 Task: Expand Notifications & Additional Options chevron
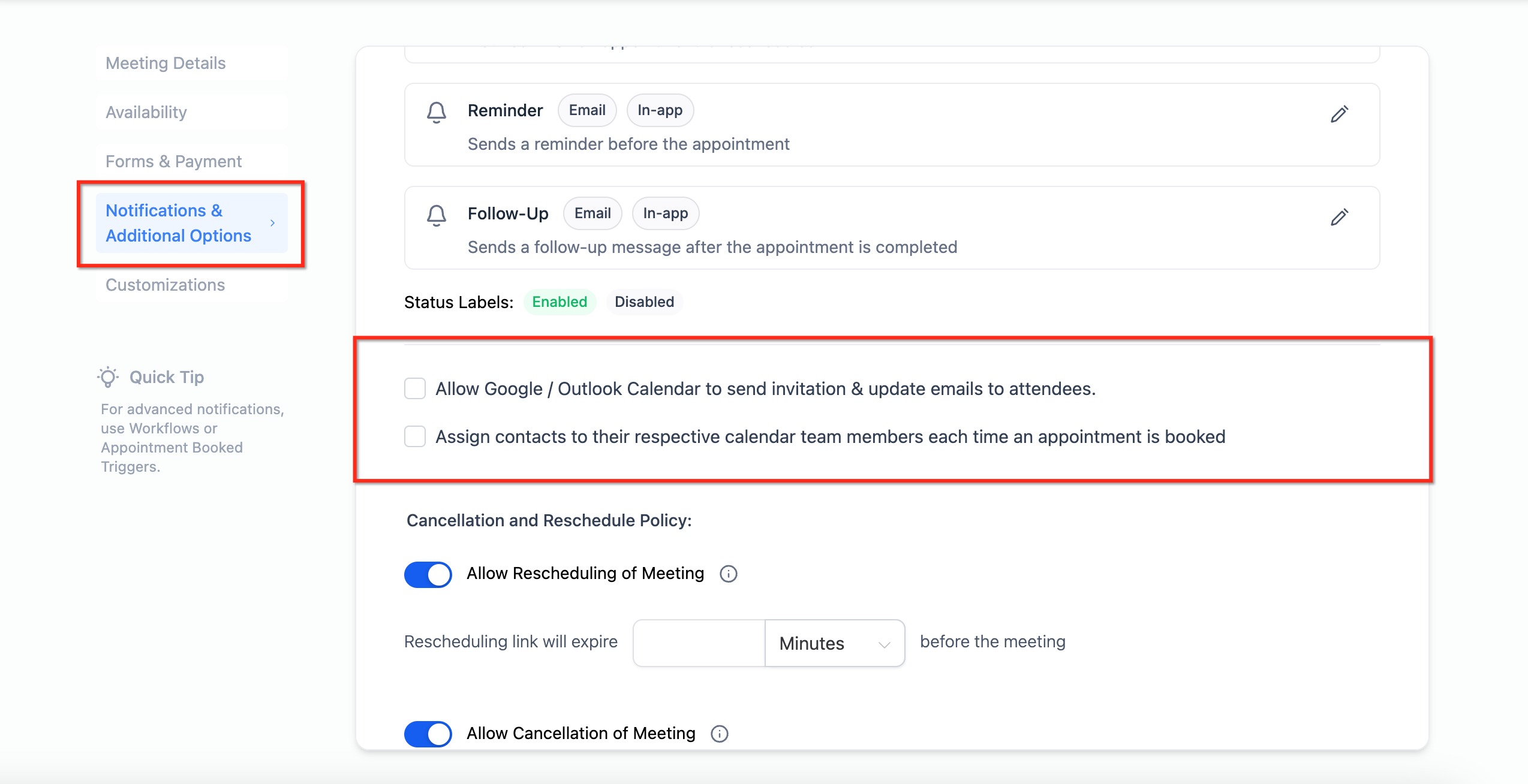point(272,223)
